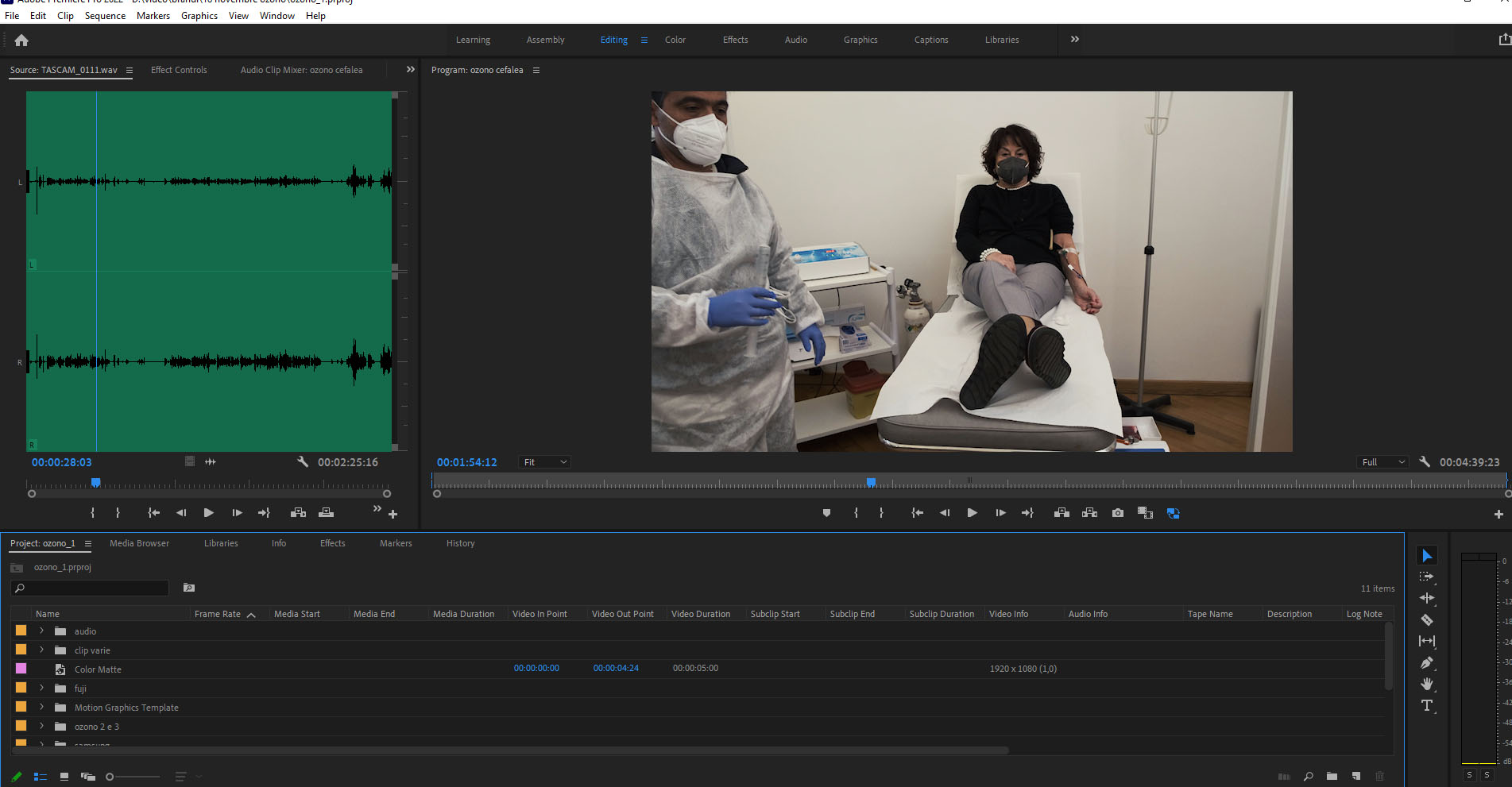The width and height of the screenshot is (1512, 787).
Task: Click the project panel search field
Action: coord(90,588)
